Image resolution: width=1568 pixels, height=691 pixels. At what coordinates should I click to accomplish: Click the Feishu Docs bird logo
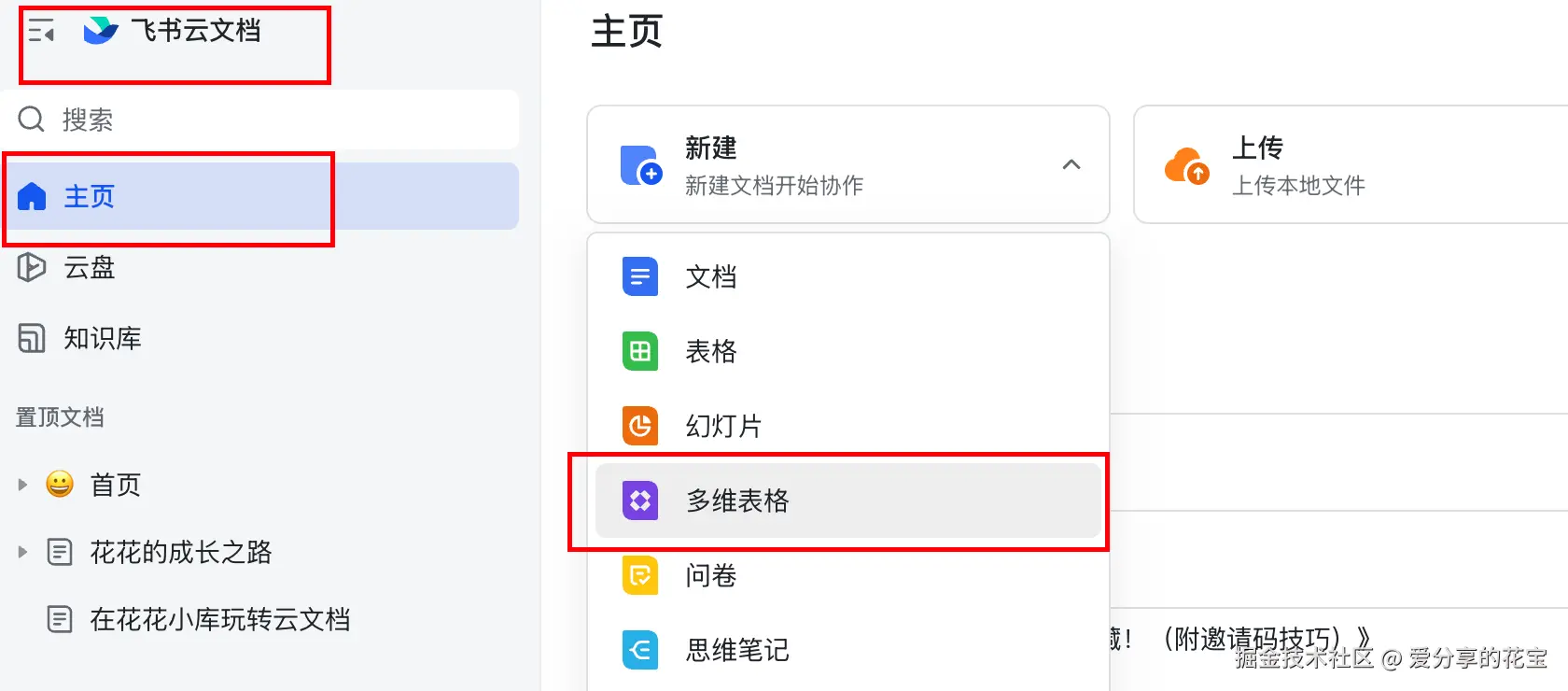tap(101, 31)
